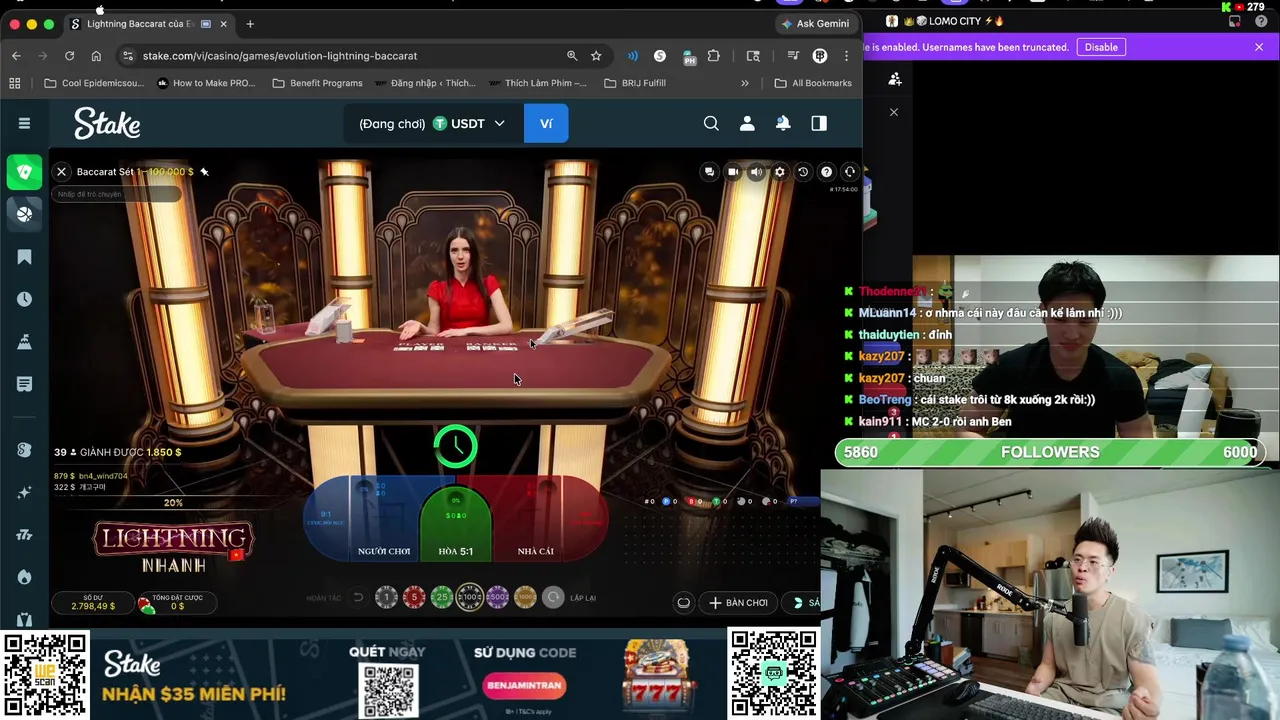Viewport: 1280px width, 720px height.
Task: Repeat bet with LẶP LẠI button
Action: point(553,598)
